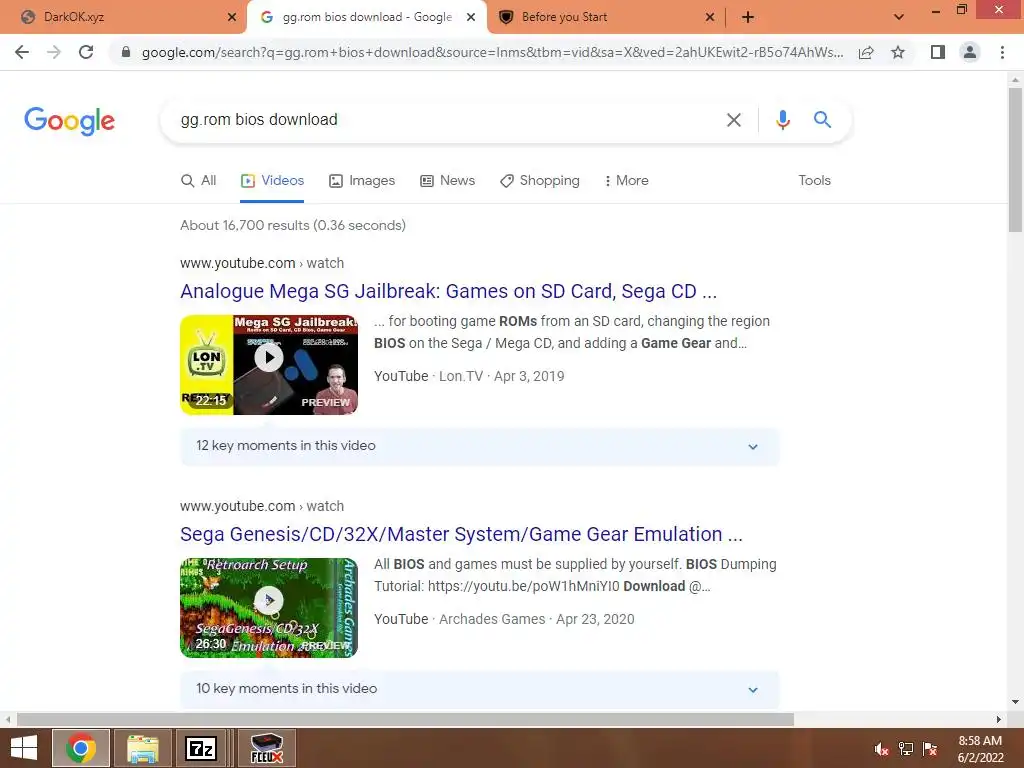Go back to the previous page
The height and width of the screenshot is (768, 1024).
coord(22,52)
